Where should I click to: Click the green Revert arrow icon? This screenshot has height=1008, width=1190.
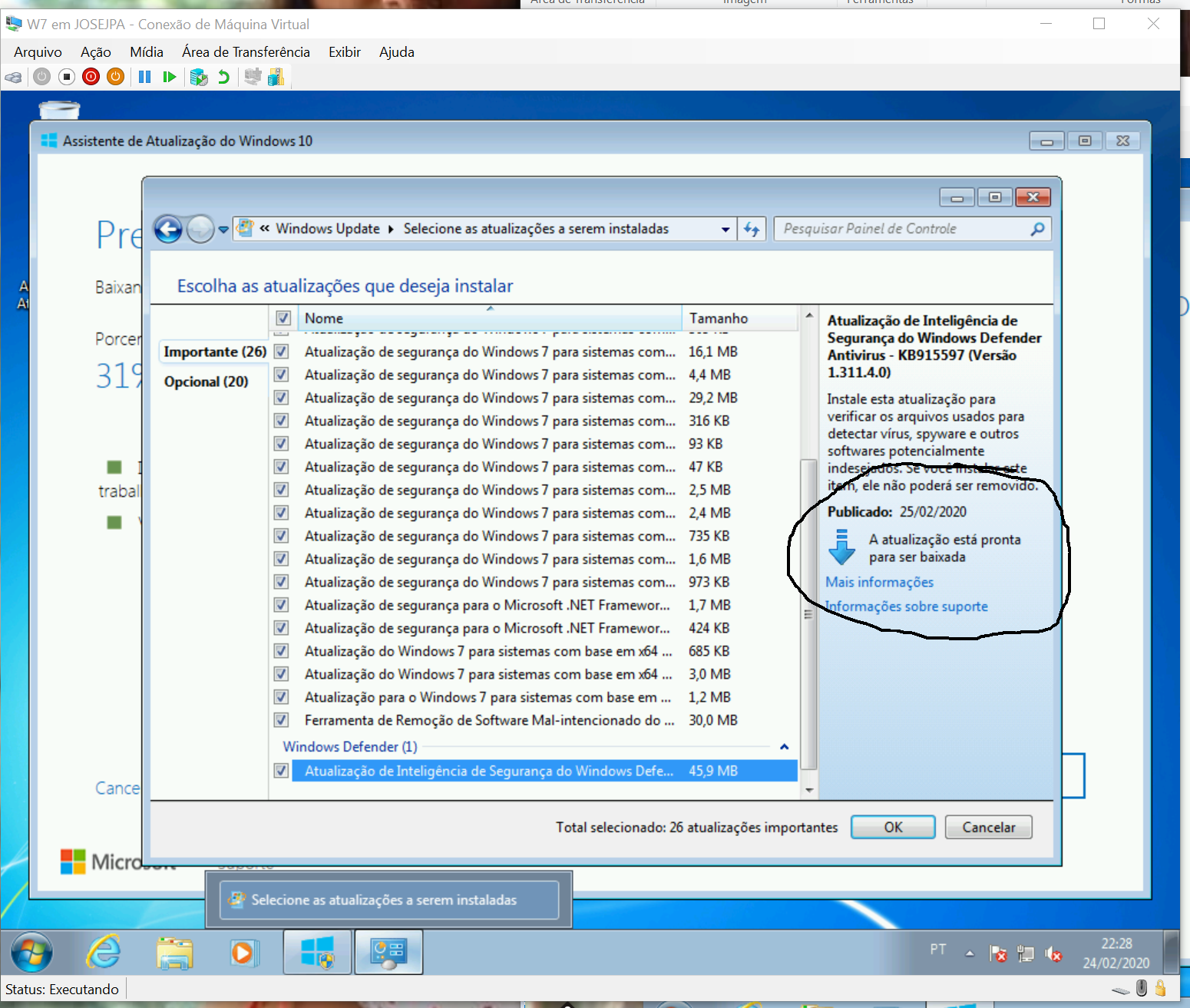[223, 77]
